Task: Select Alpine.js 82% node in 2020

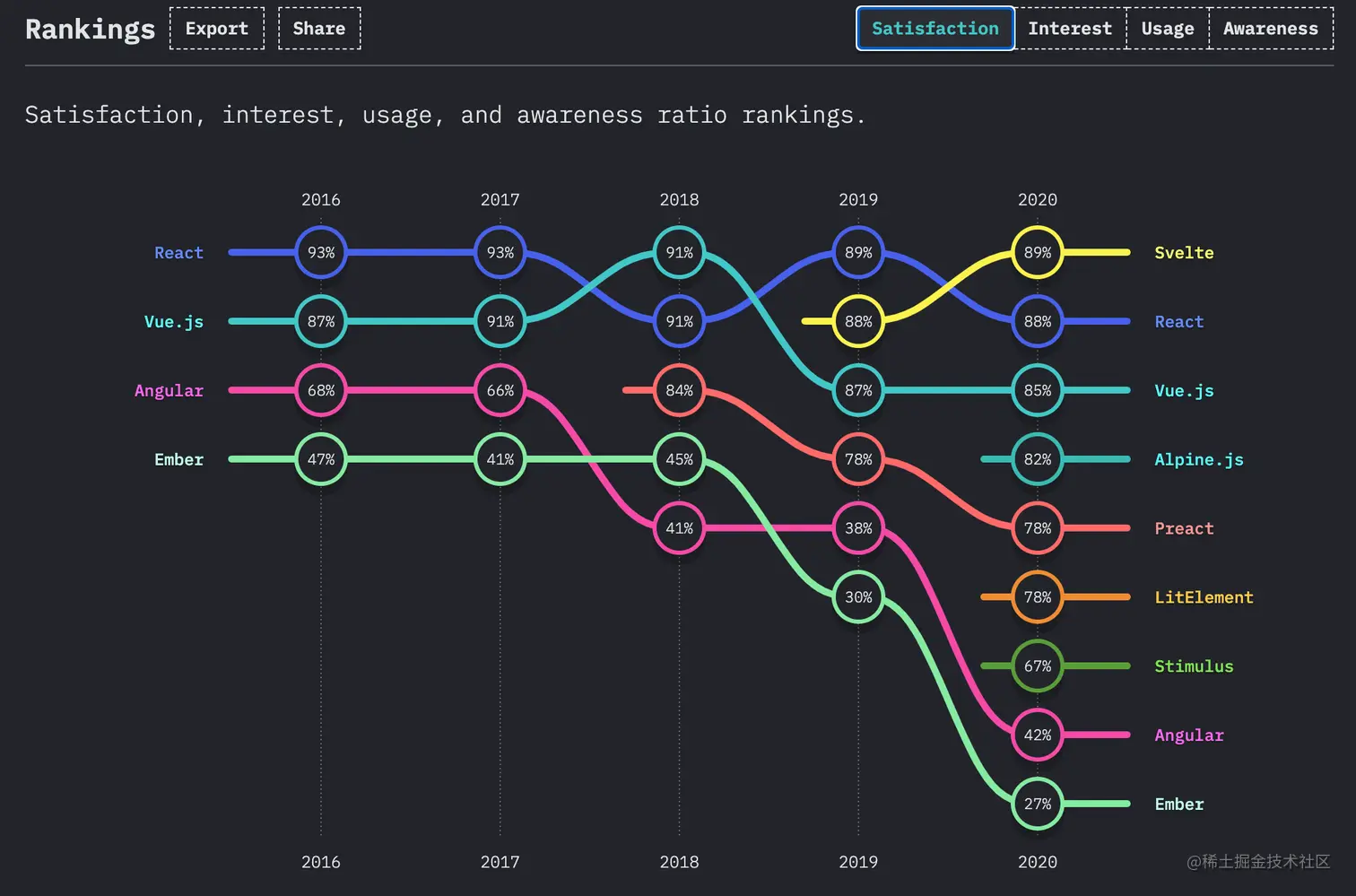Action: [x=1038, y=459]
